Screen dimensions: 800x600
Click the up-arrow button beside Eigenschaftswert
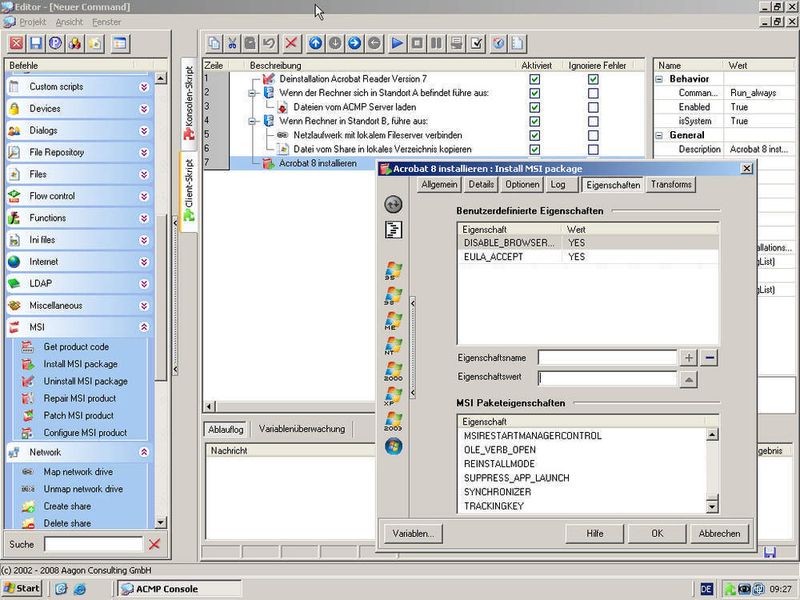689,379
